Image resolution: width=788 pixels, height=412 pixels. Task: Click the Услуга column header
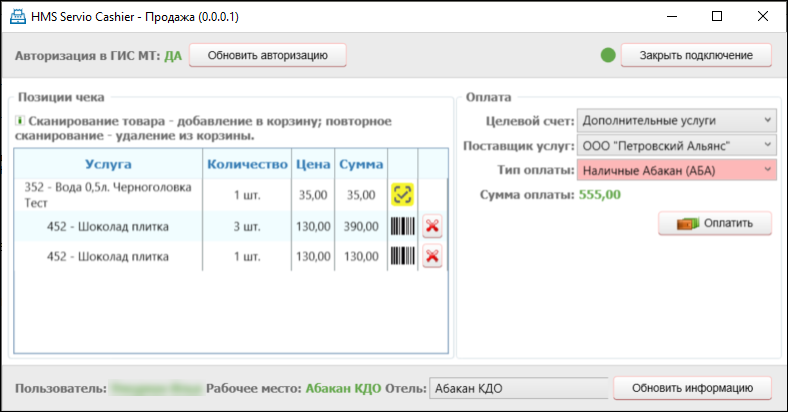108,163
